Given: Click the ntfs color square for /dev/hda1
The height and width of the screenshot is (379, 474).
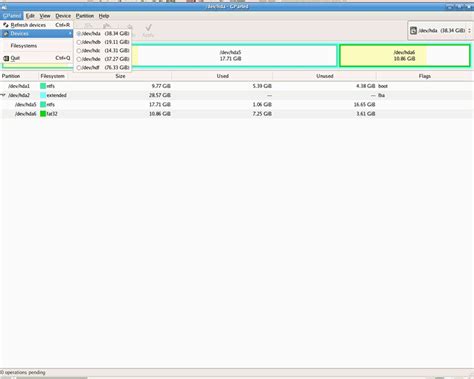Looking at the screenshot, I should tap(43, 86).
